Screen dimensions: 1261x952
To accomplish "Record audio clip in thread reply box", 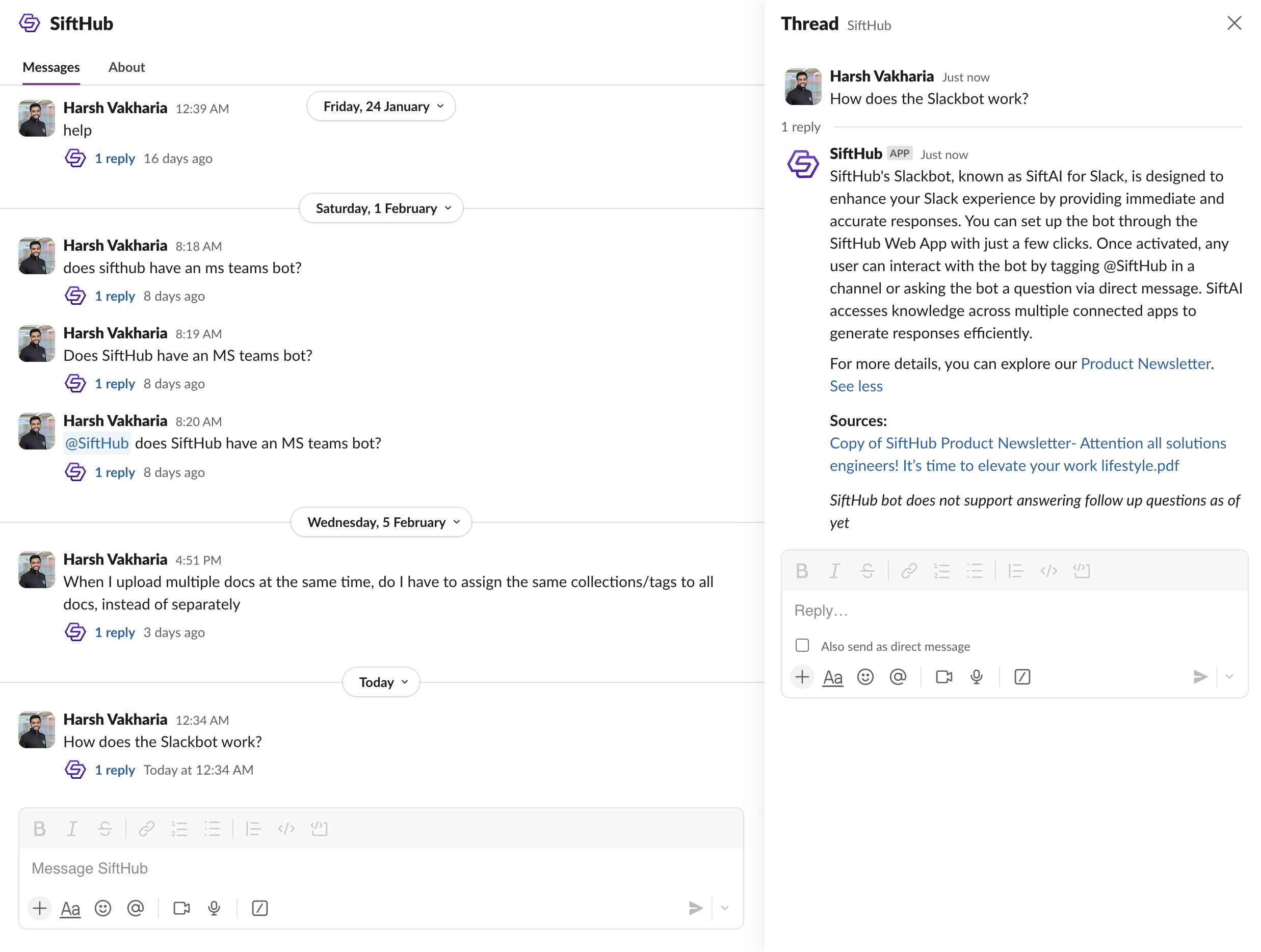I will click(x=977, y=677).
